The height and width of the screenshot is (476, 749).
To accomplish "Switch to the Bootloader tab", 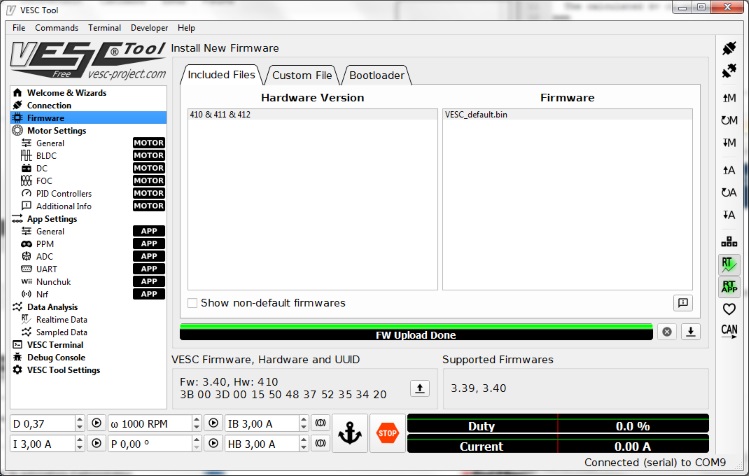I will [376, 75].
